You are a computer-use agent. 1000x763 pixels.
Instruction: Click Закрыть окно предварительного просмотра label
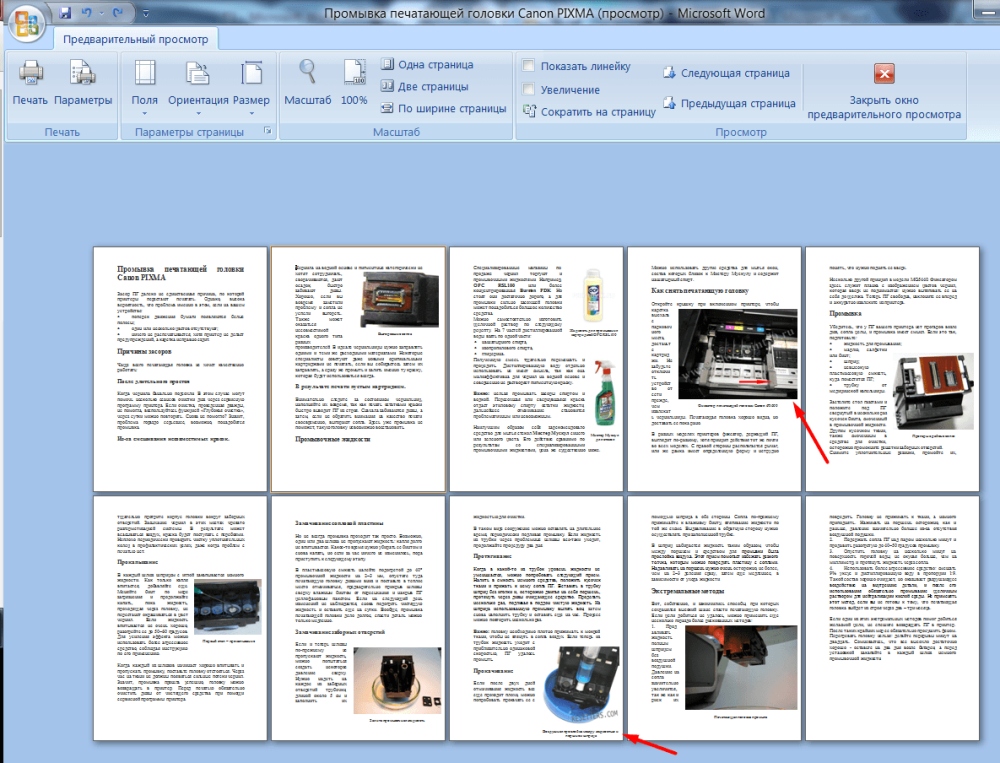coord(884,107)
